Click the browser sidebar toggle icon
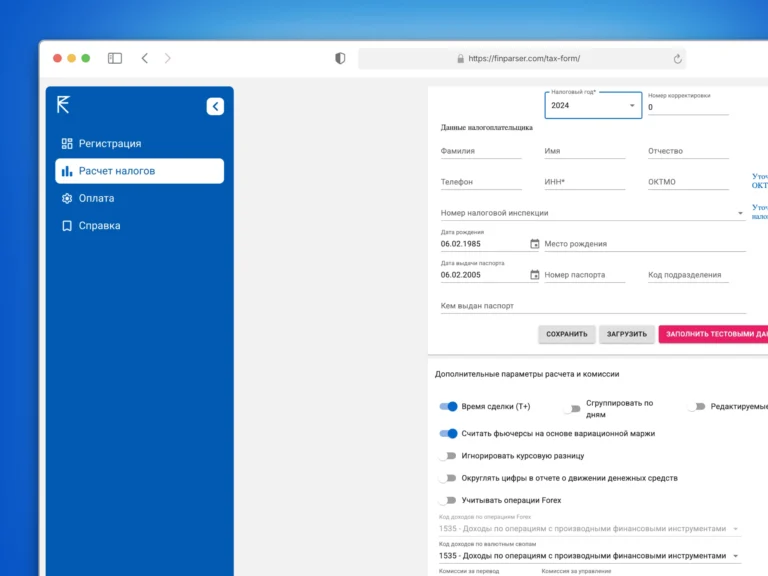 [x=115, y=58]
